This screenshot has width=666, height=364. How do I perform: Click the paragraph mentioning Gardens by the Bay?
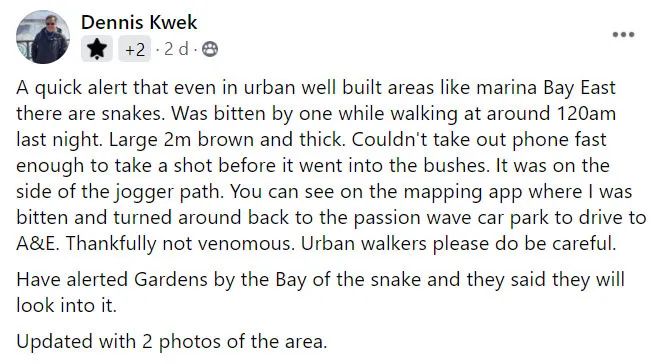coord(321,292)
